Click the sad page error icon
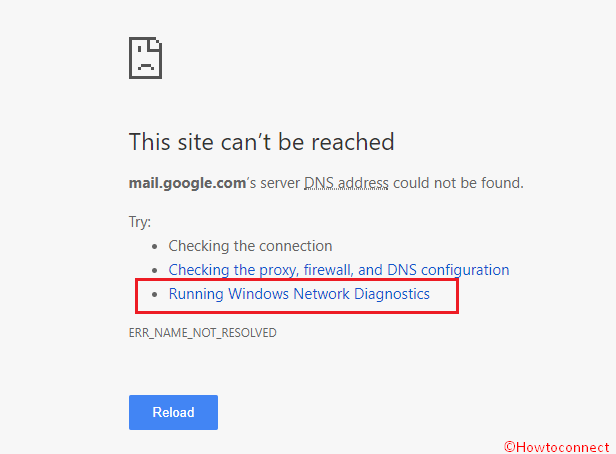The width and height of the screenshot is (616, 454). tap(145, 58)
